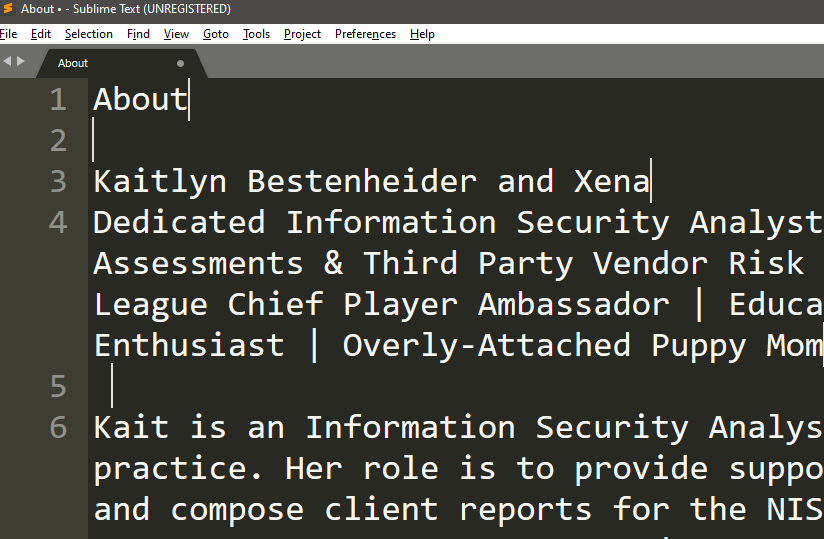Open the Selection menu
This screenshot has width=824, height=539.
(89, 34)
